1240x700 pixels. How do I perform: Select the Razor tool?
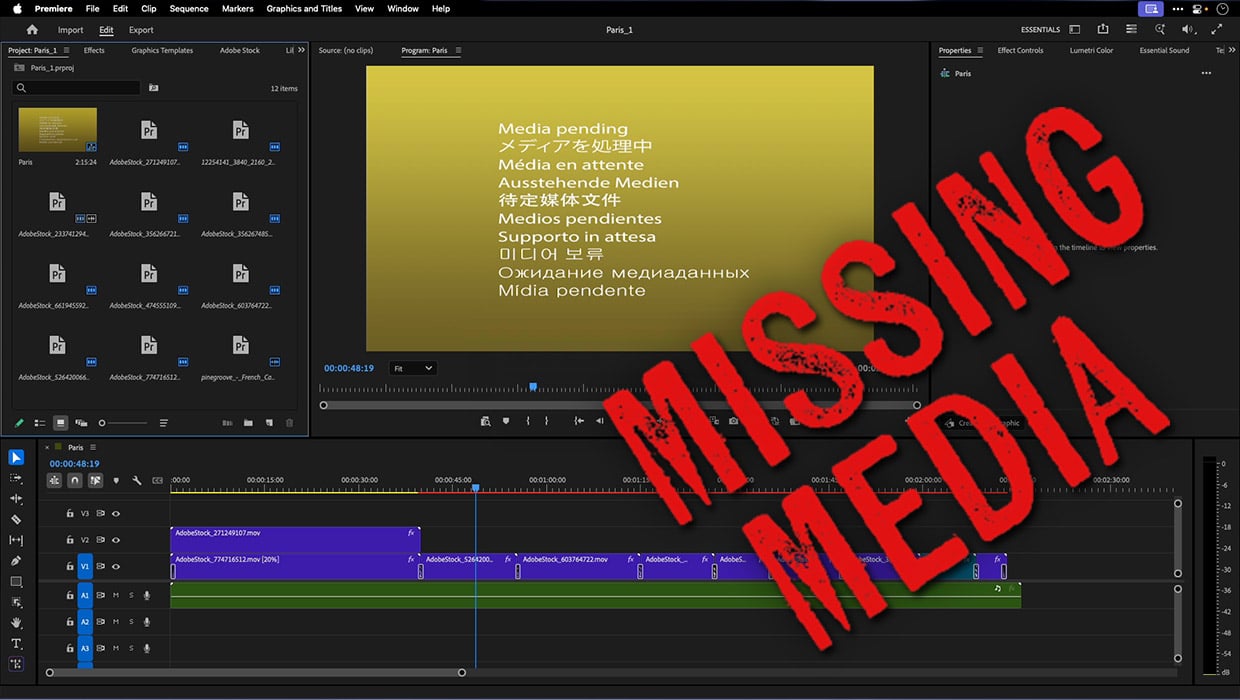16,519
